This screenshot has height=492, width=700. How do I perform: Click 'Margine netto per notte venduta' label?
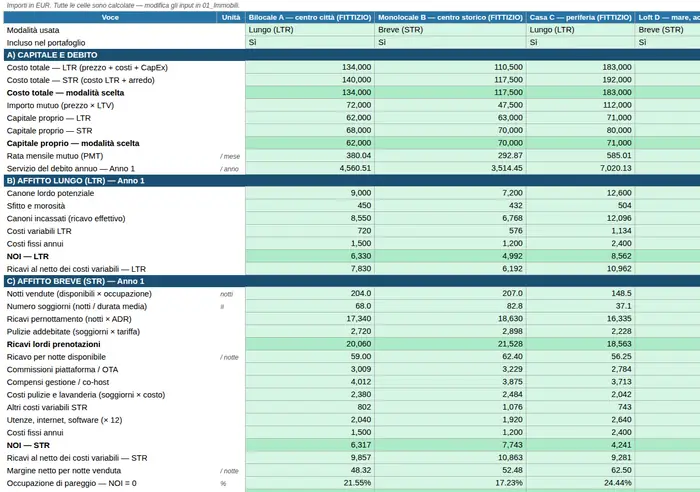pyautogui.click(x=64, y=471)
